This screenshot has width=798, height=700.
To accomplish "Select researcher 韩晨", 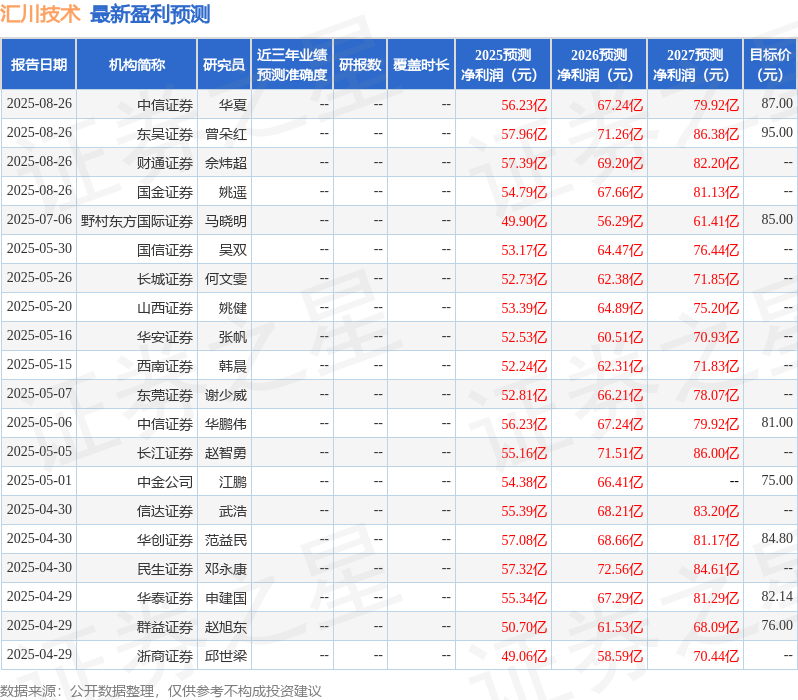I will point(233,367).
